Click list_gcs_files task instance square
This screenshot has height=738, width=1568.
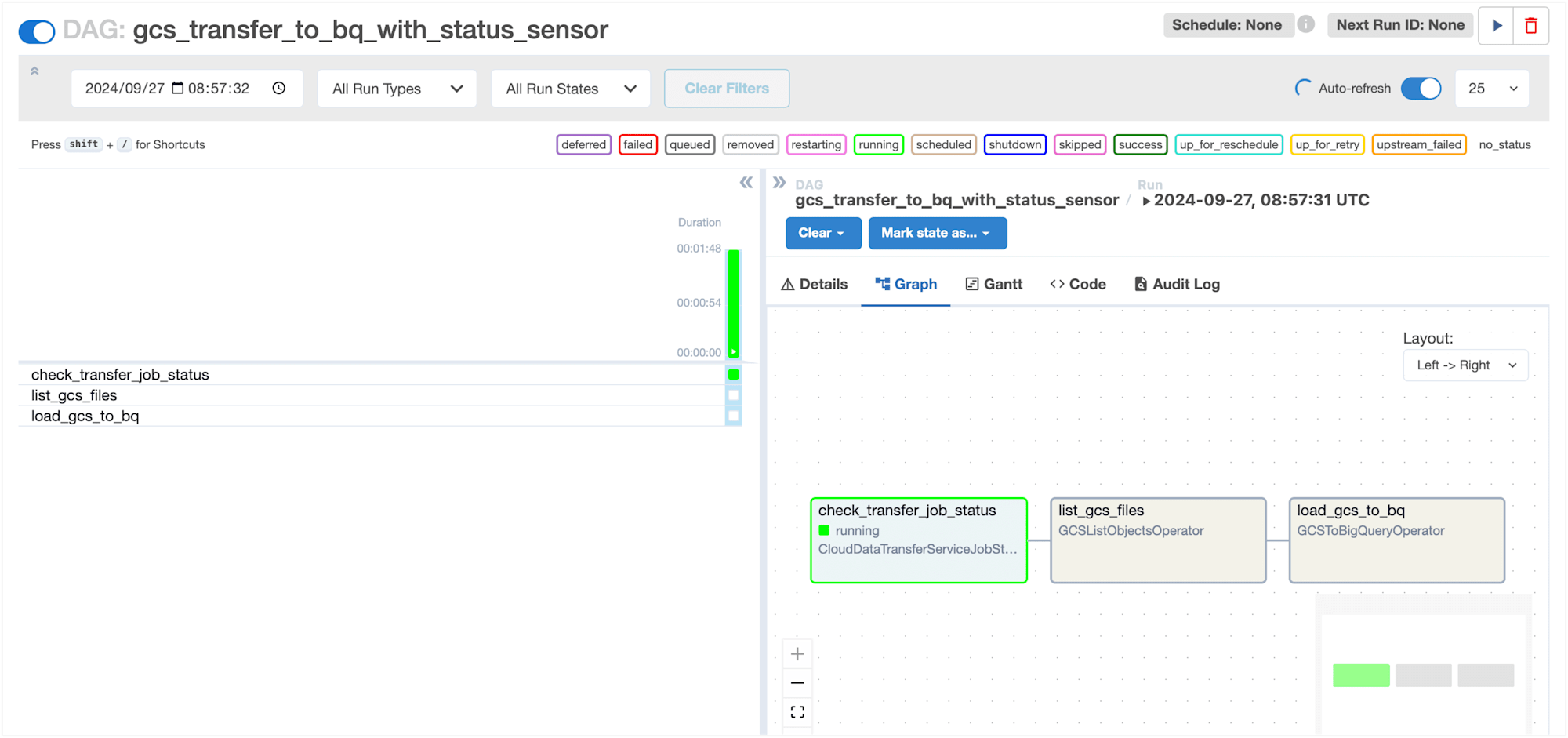[x=734, y=395]
